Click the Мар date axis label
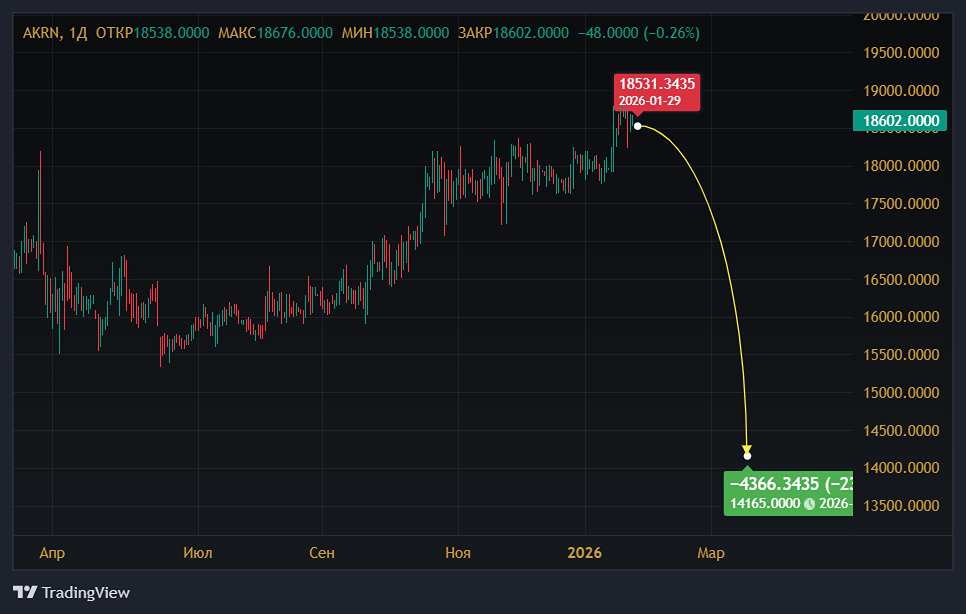Image resolution: width=966 pixels, height=614 pixels. click(711, 553)
